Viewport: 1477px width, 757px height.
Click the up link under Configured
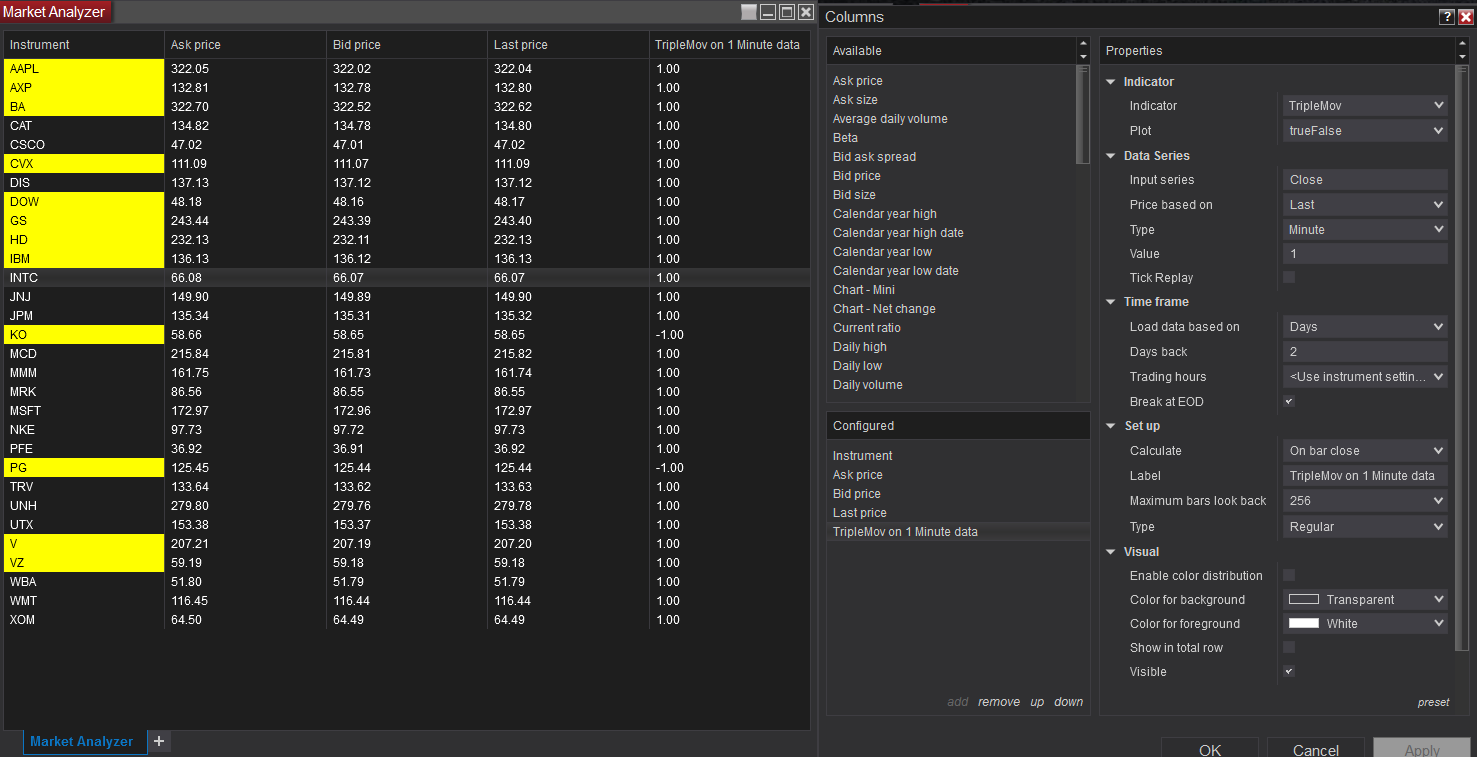pyautogui.click(x=1037, y=702)
